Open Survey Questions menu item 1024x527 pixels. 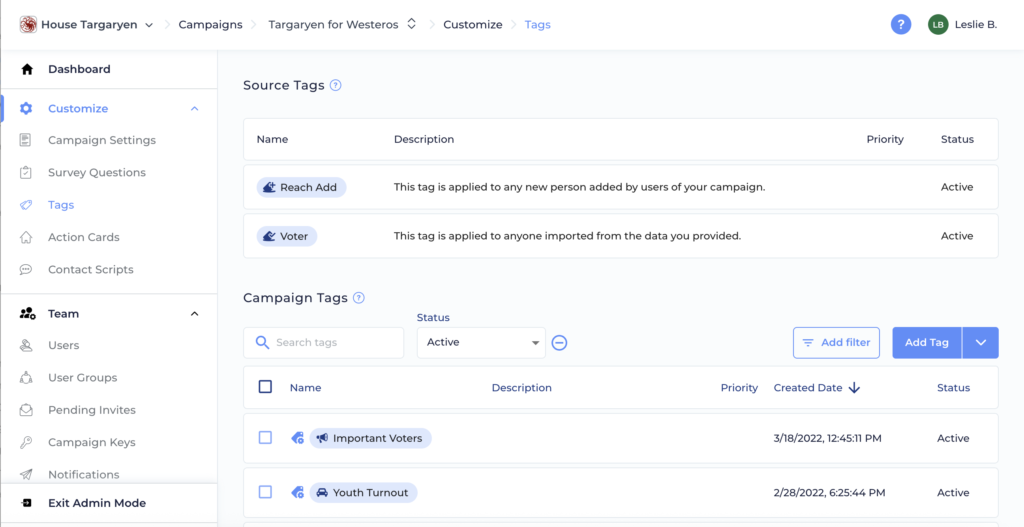[97, 173]
